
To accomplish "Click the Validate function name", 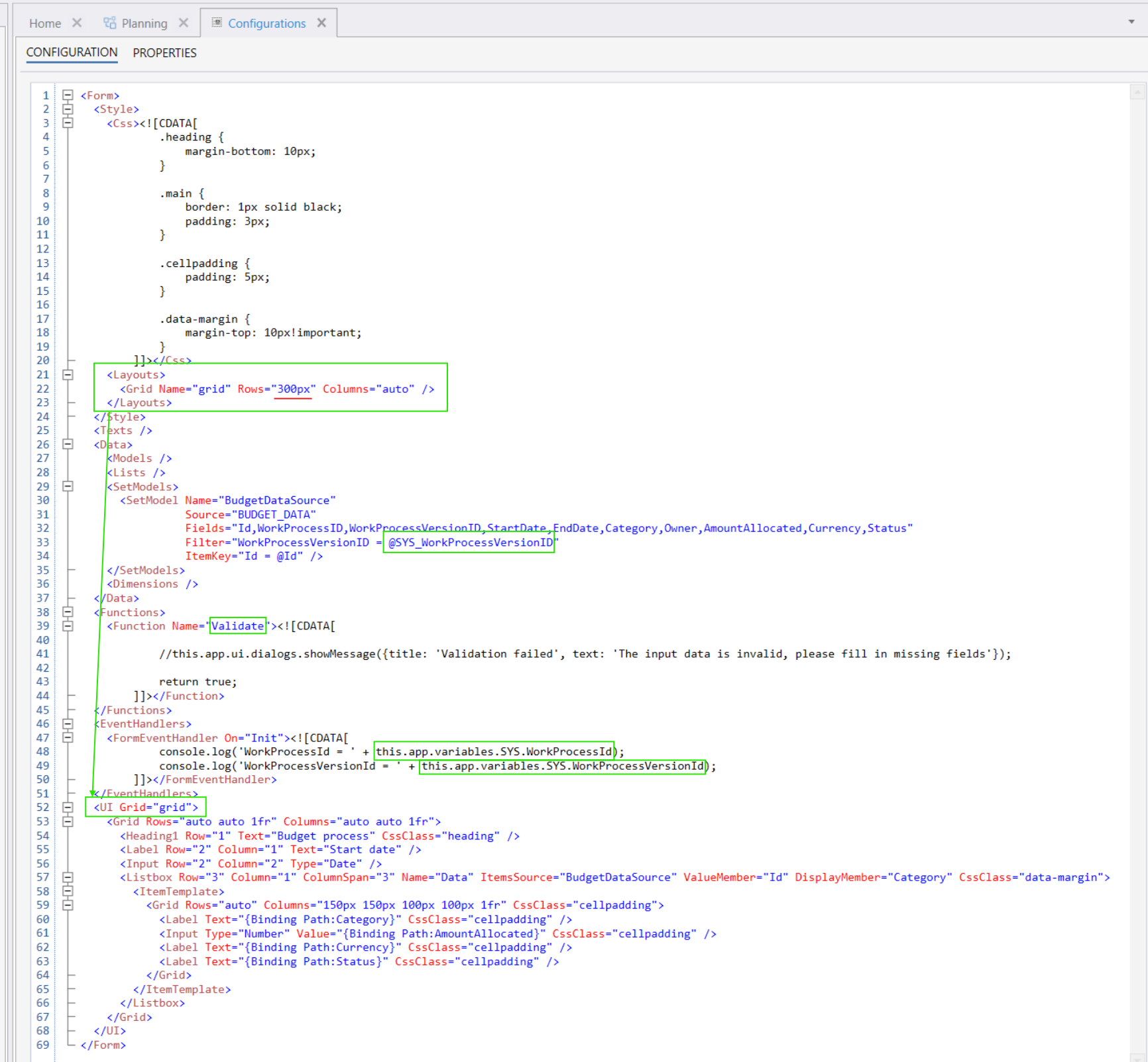I will tap(237, 626).
